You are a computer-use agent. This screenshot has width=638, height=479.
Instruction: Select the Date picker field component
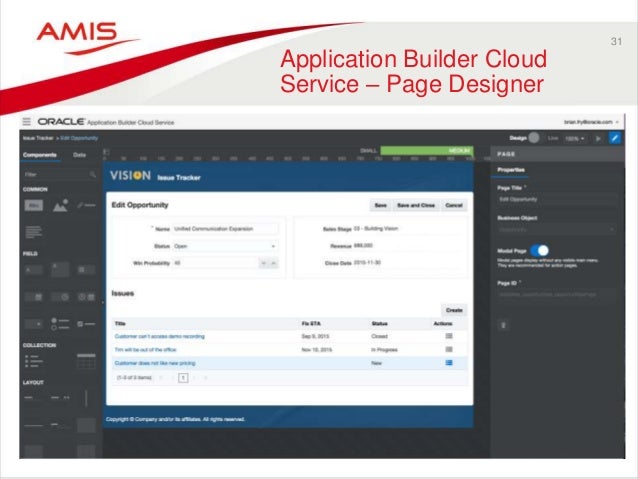(x=34, y=297)
